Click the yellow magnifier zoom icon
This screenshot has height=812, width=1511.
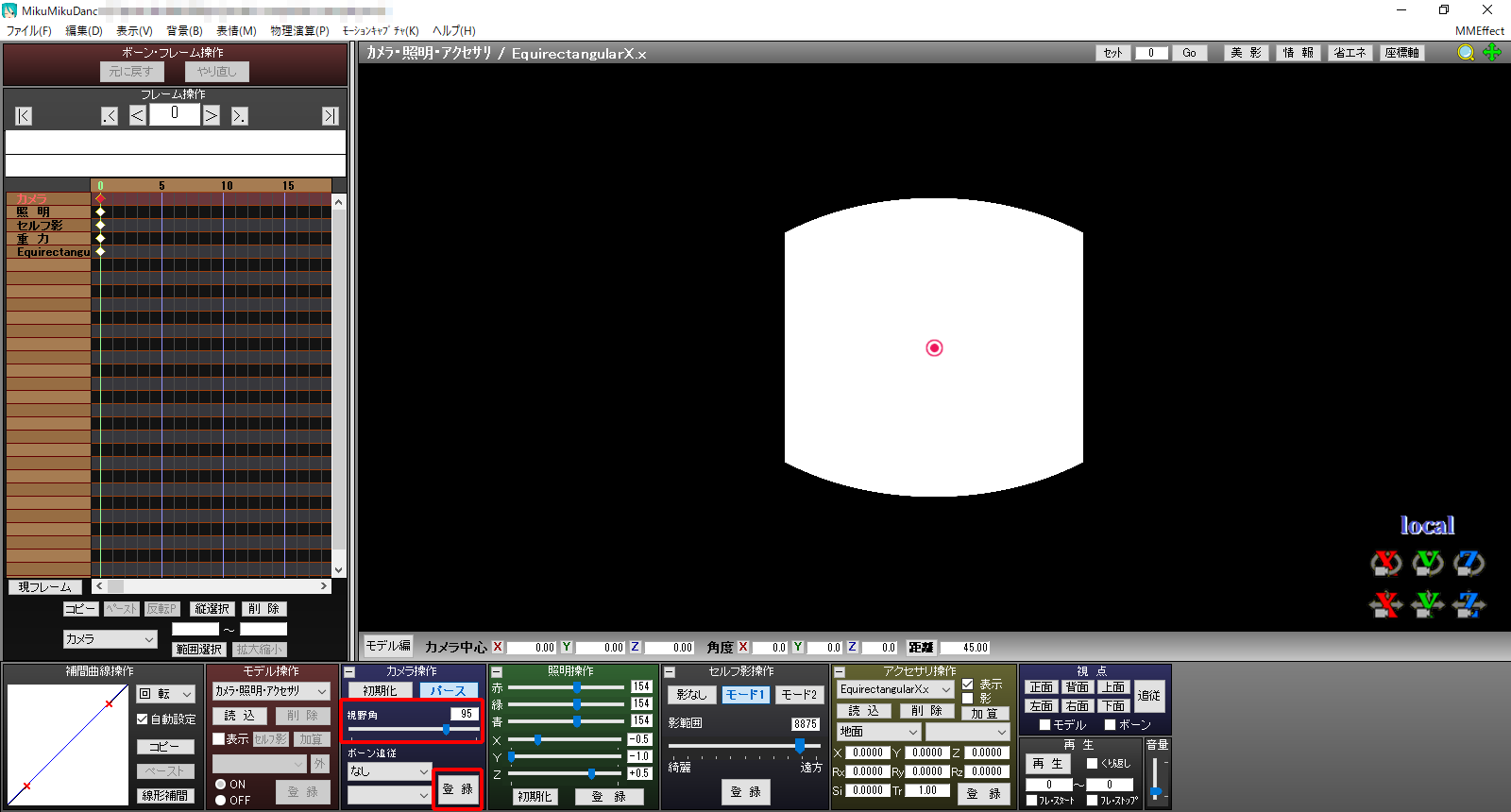coord(1466,53)
